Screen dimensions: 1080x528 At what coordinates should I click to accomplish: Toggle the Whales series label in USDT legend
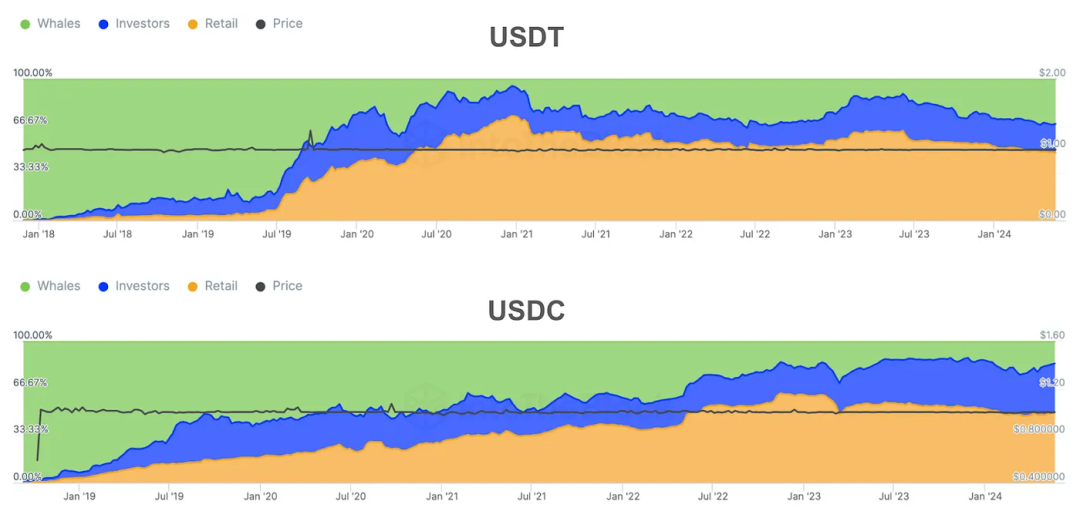[x=58, y=23]
